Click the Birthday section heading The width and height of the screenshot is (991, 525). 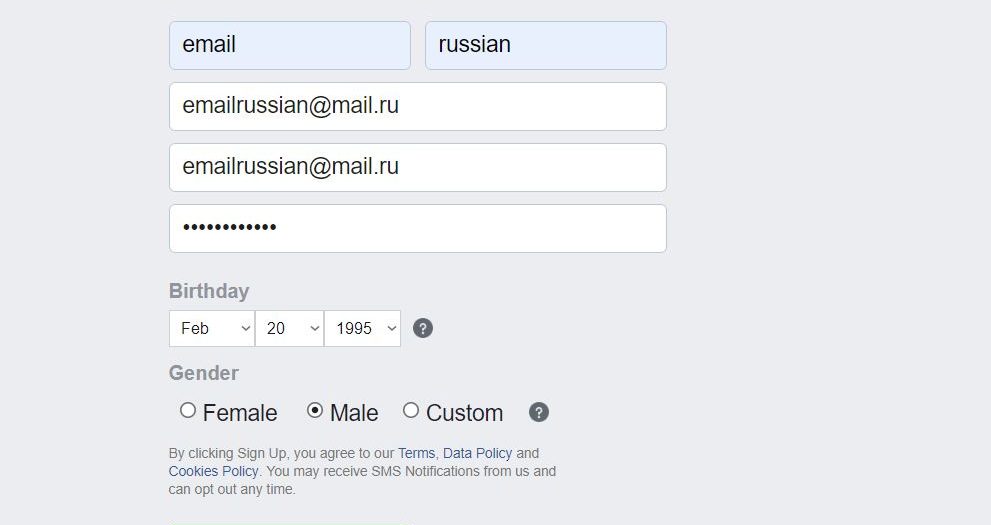[209, 291]
